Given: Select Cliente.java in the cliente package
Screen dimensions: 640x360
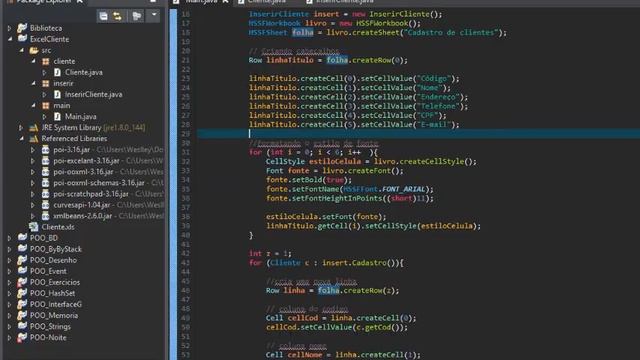Looking at the screenshot, I should (84, 72).
